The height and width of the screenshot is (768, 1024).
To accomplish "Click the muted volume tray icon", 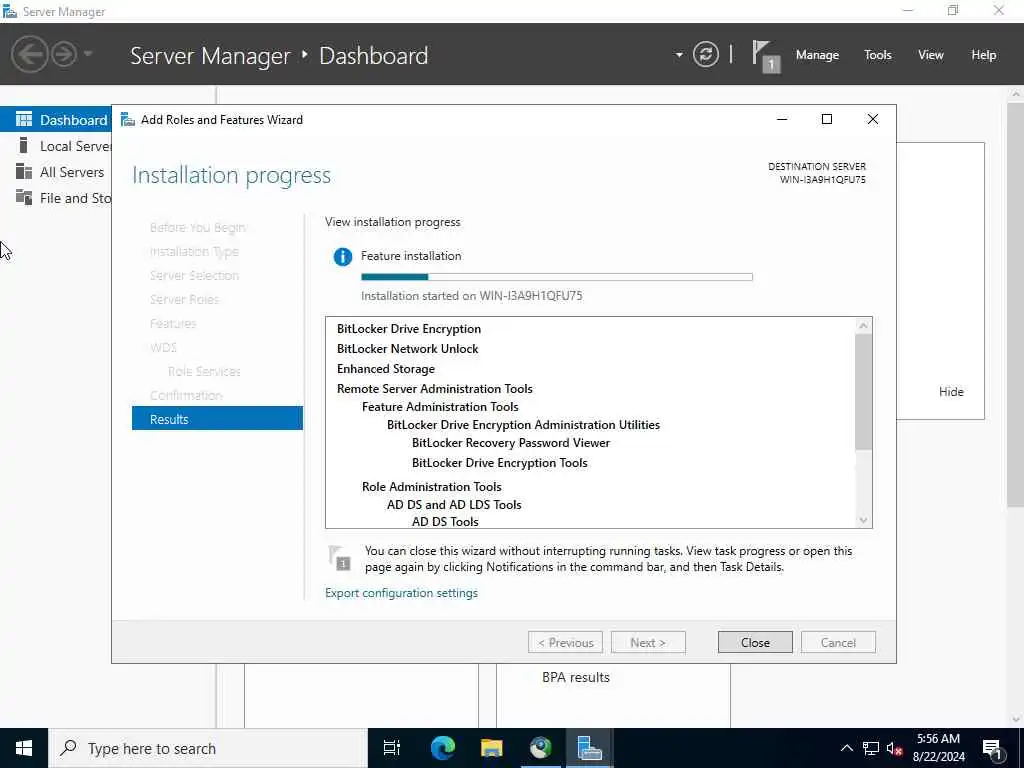I will tap(895, 749).
